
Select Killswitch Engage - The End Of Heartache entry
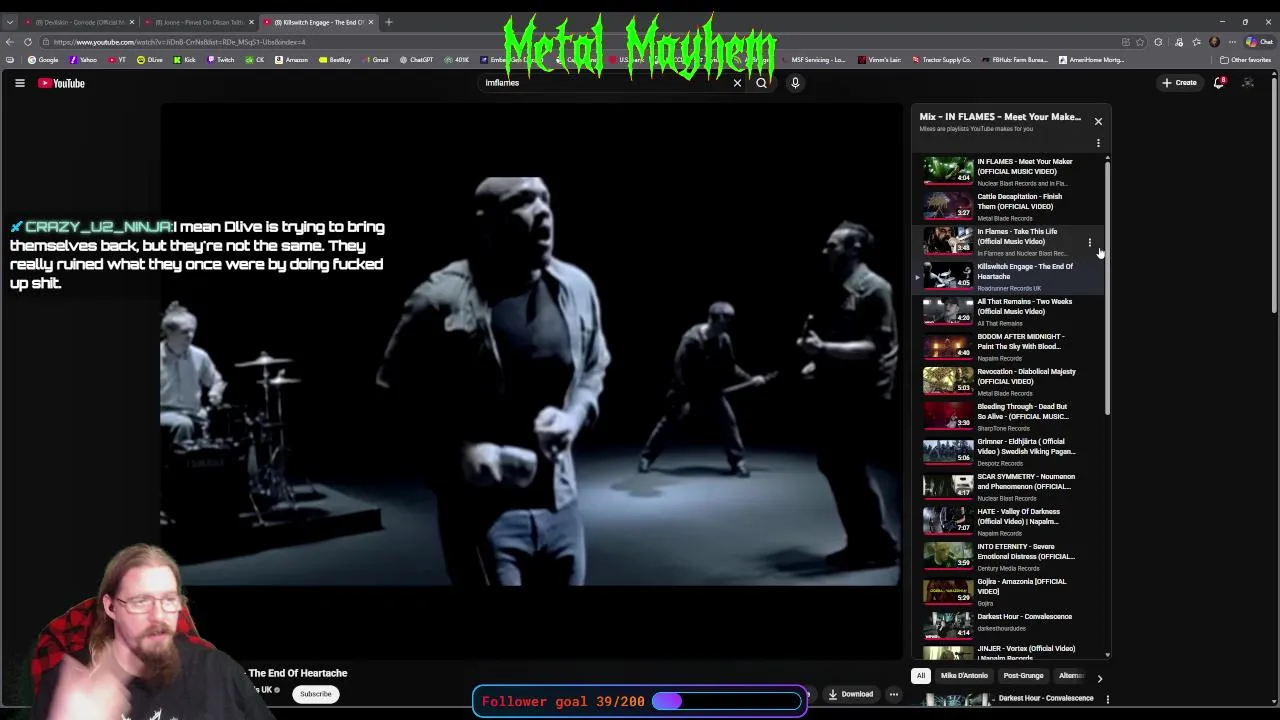1010,276
